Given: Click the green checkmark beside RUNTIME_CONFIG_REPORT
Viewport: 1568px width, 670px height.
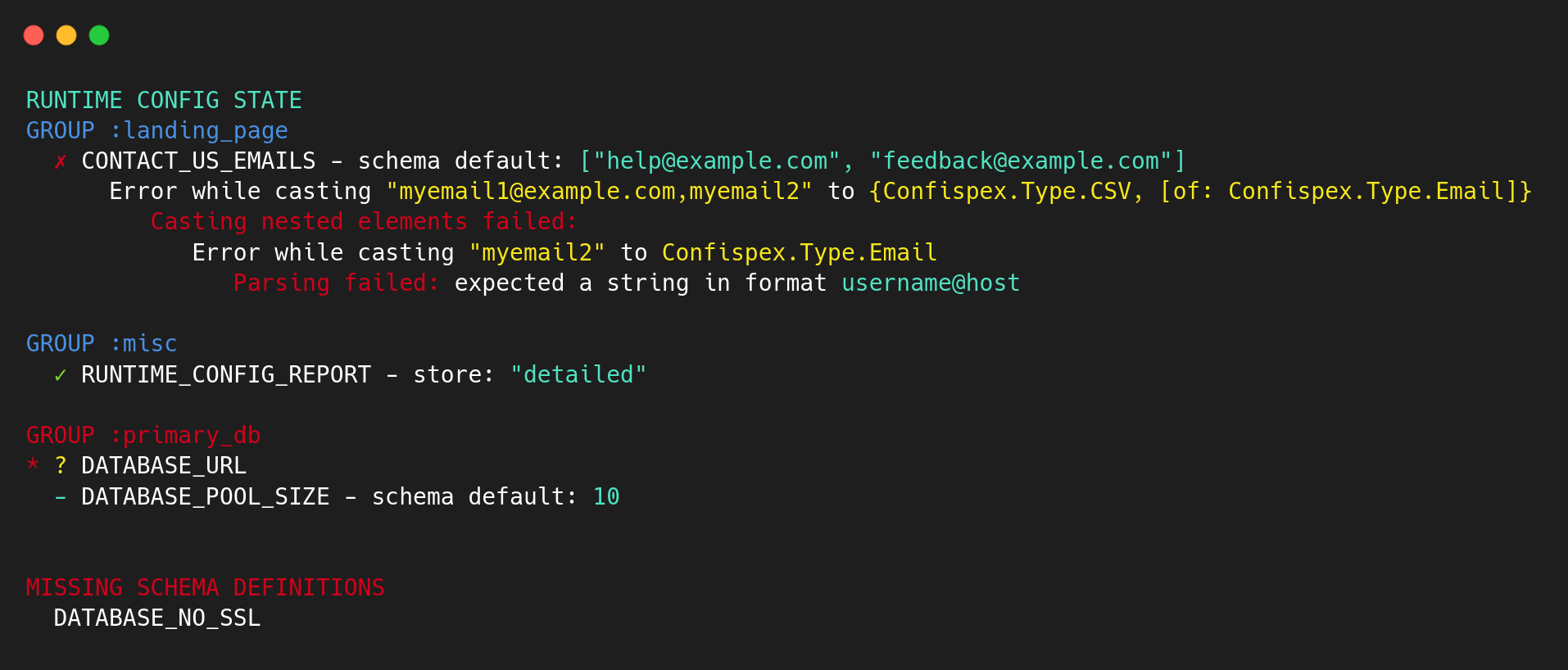Looking at the screenshot, I should 61,375.
